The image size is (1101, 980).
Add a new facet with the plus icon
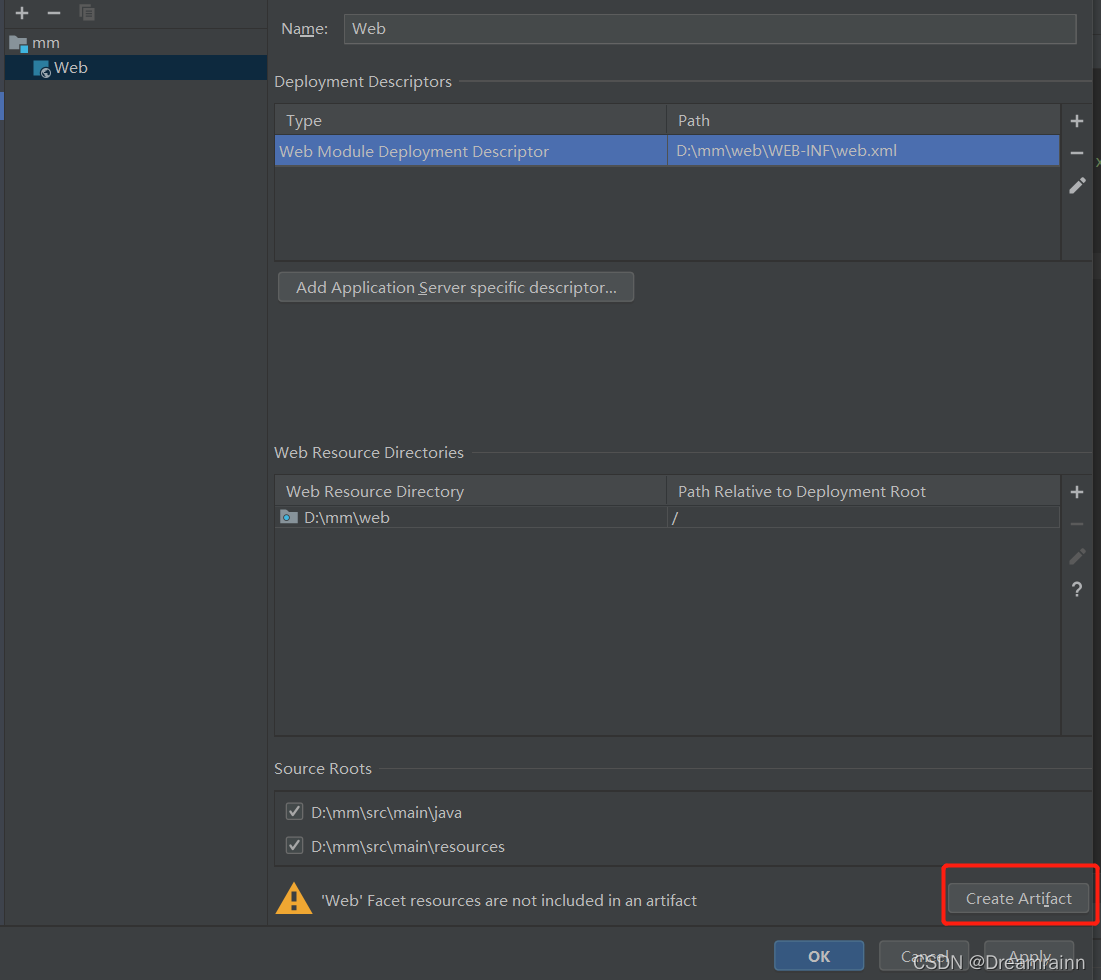pos(22,13)
